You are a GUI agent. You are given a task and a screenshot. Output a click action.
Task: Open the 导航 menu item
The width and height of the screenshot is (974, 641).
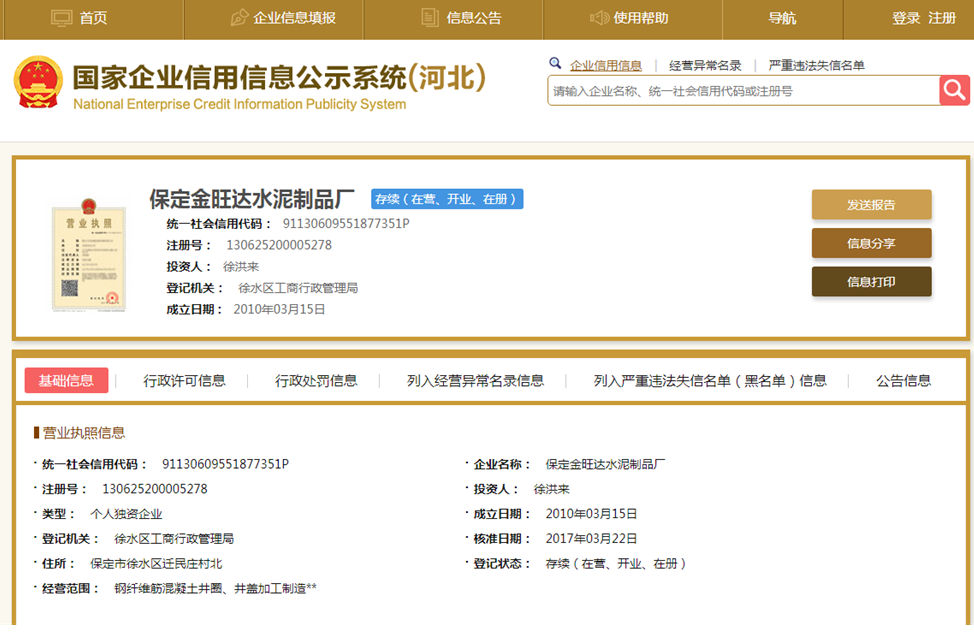pos(780,16)
